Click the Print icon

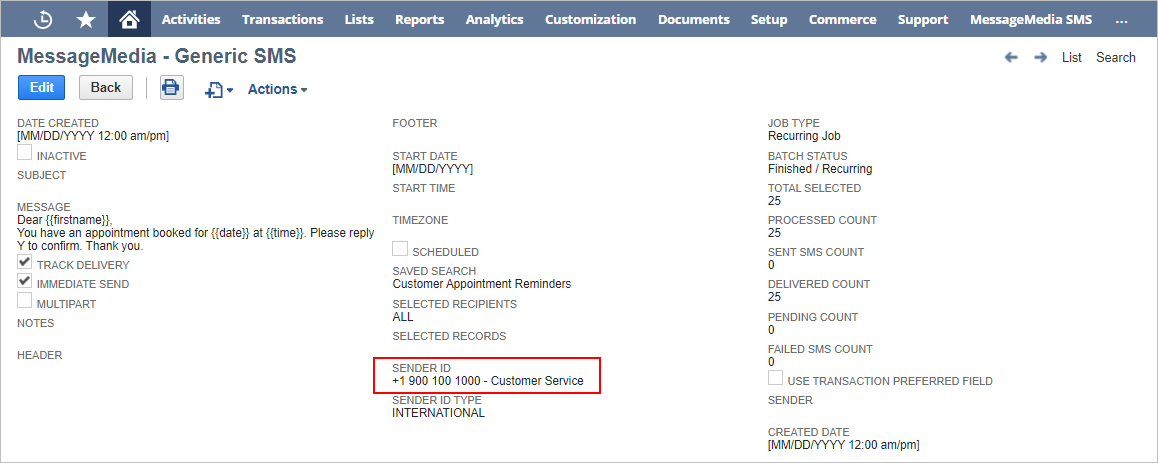coord(171,88)
